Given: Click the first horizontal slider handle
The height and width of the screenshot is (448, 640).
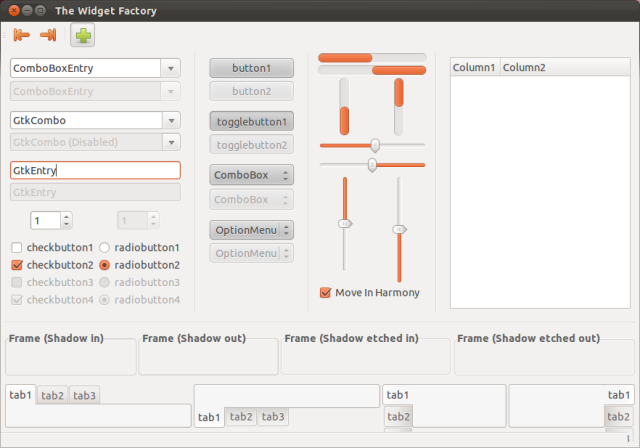Looking at the screenshot, I should click(375, 145).
